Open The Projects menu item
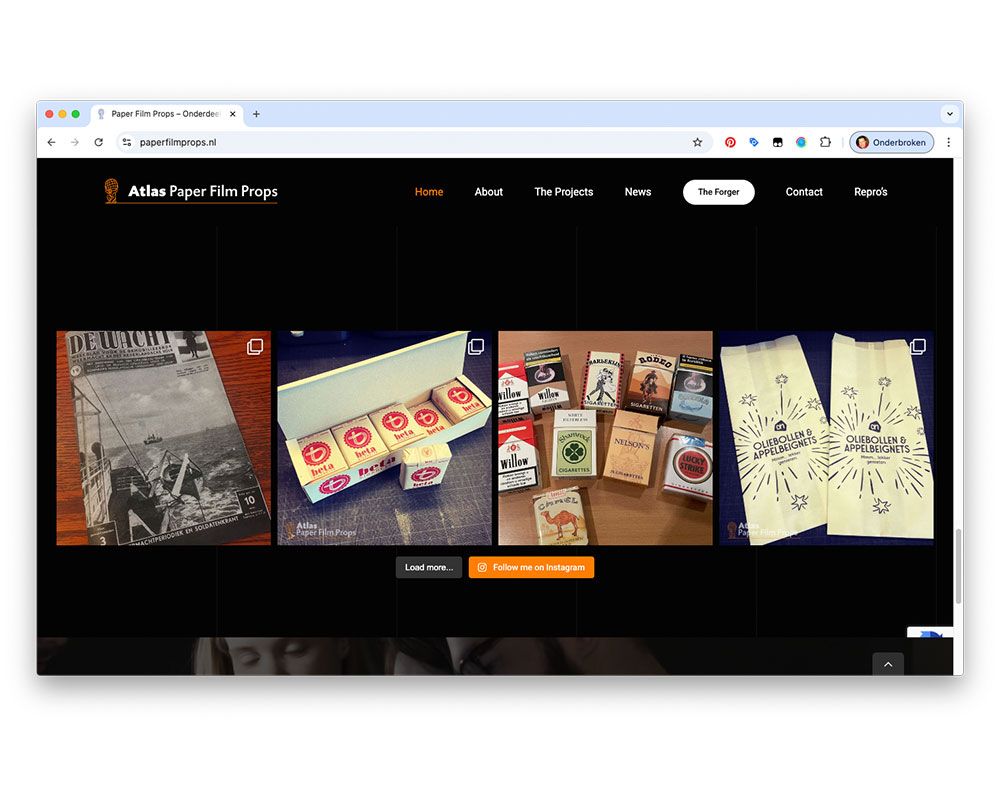Viewport: 1000px width, 800px height. [563, 192]
